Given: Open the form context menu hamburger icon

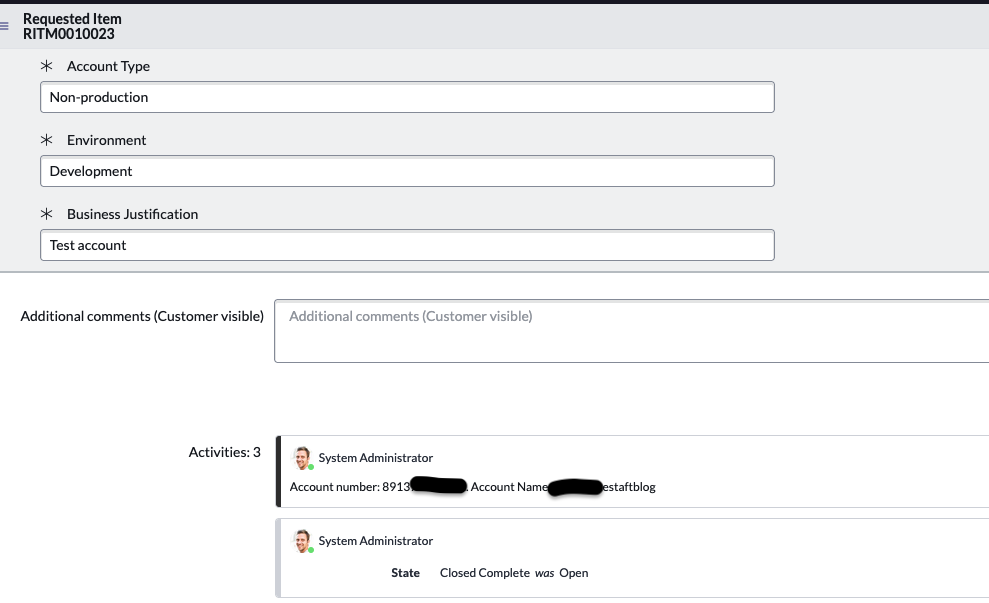Looking at the screenshot, I should pyautogui.click(x=6, y=26).
